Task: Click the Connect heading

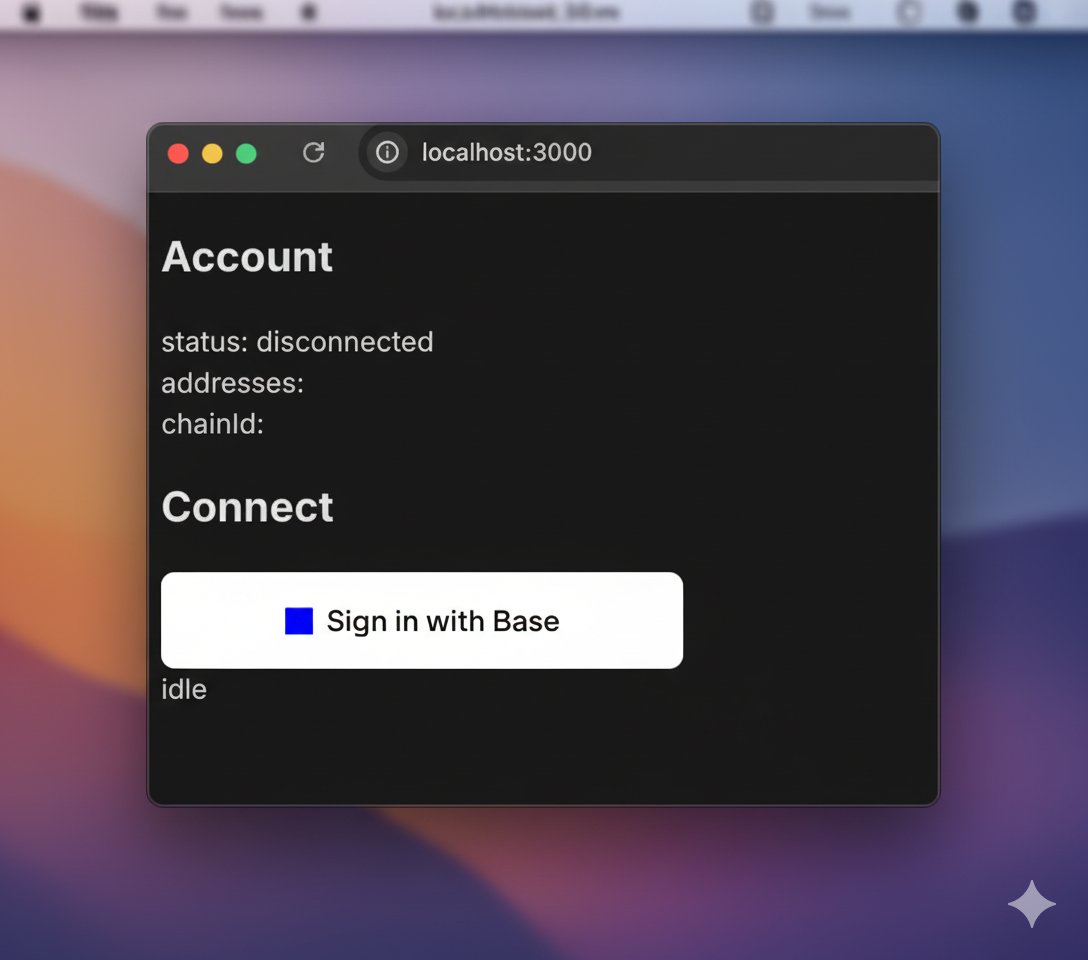Action: 247,507
